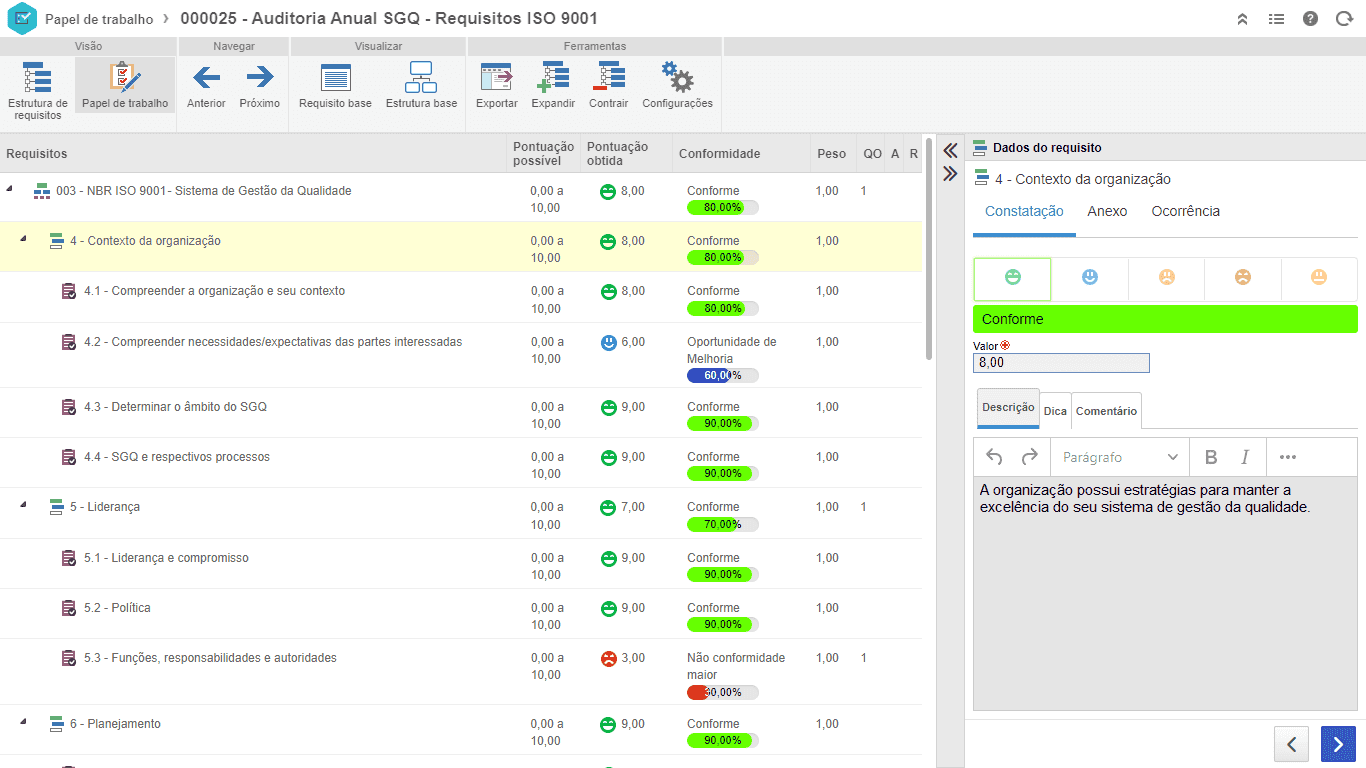Click 80,00% conformity bar of row 4.1

[x=722, y=308]
